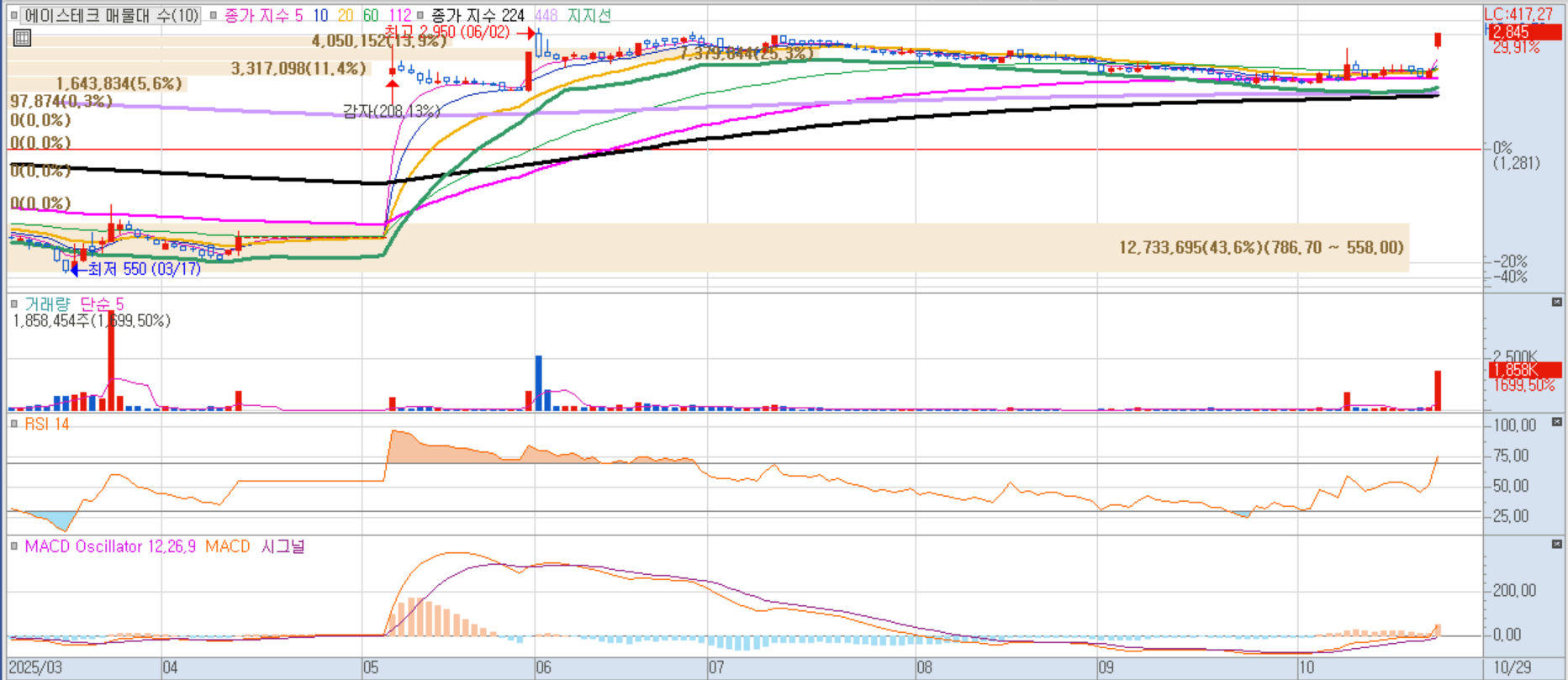The height and width of the screenshot is (680, 1568).
Task: Click the 97,874(0.3%) volume profile value
Action: 61,101
